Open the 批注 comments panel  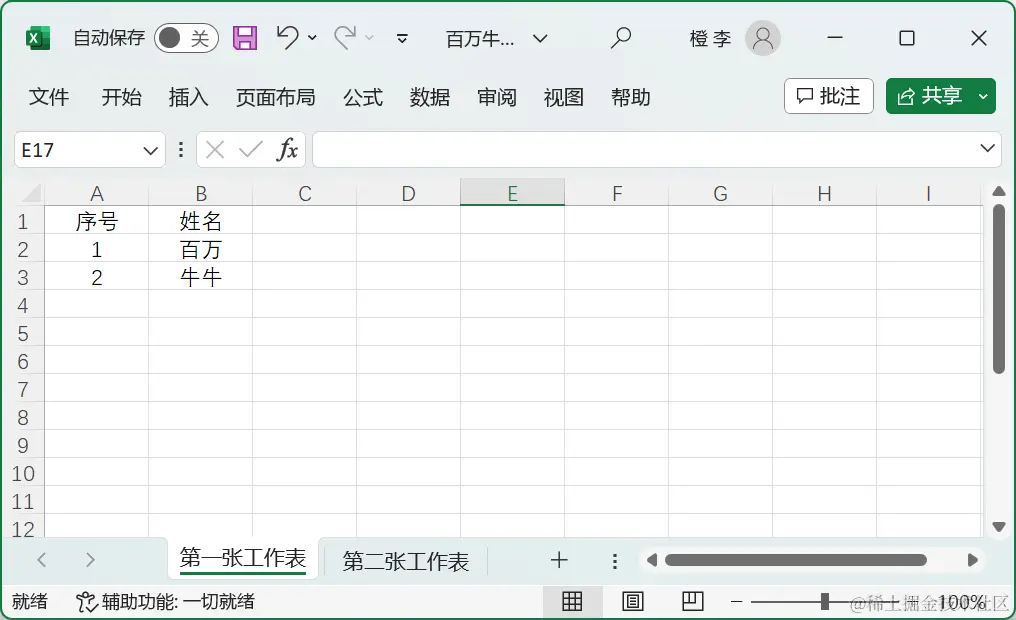pyautogui.click(x=828, y=96)
